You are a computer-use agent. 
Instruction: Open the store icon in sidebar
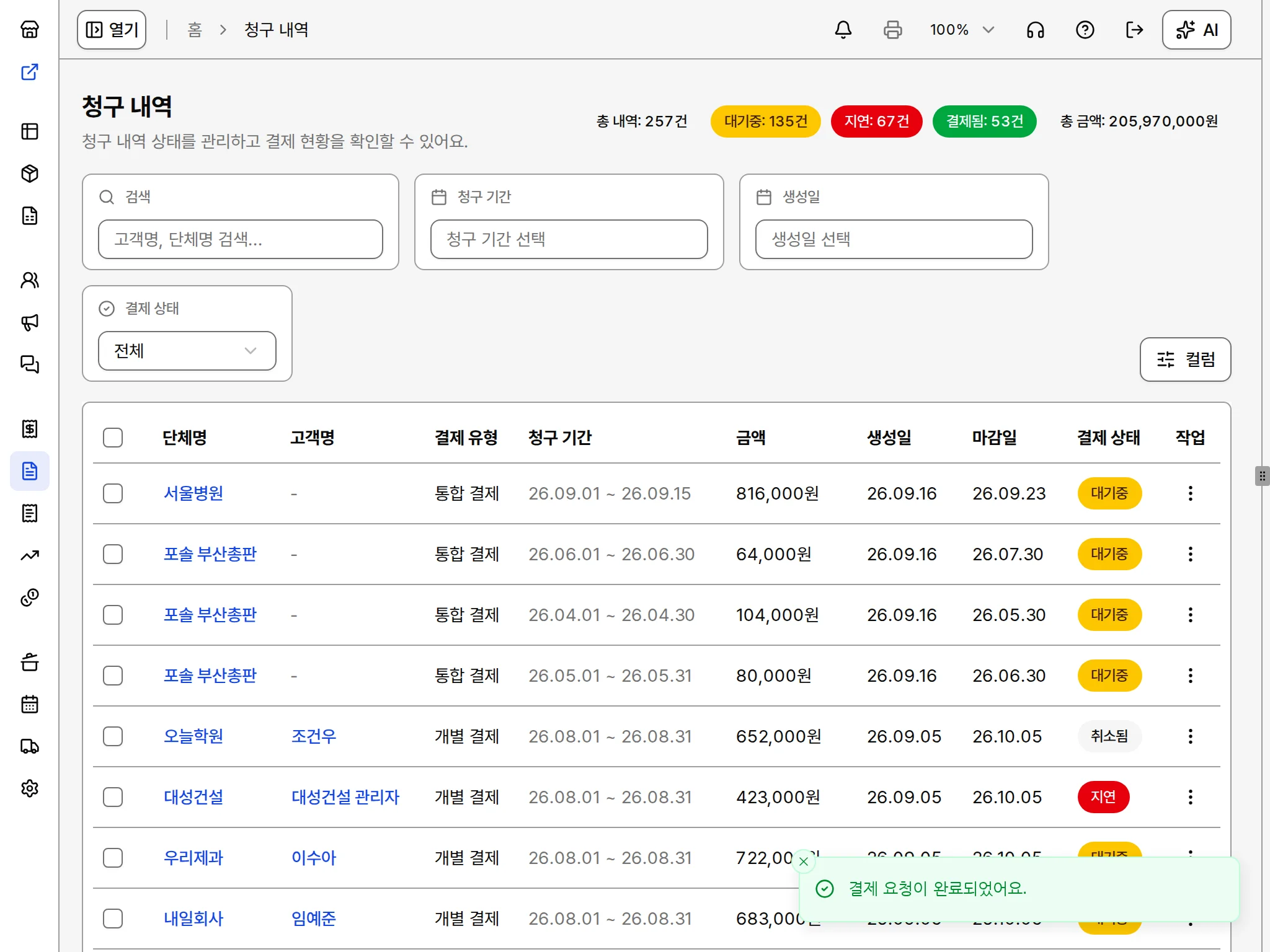click(30, 29)
